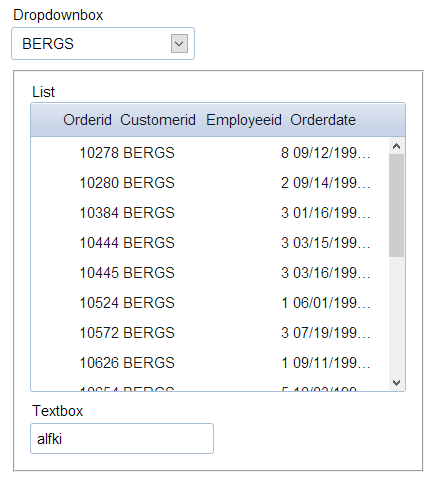Select order row 10572
Viewport: 435px width, 487px height.
(210, 333)
